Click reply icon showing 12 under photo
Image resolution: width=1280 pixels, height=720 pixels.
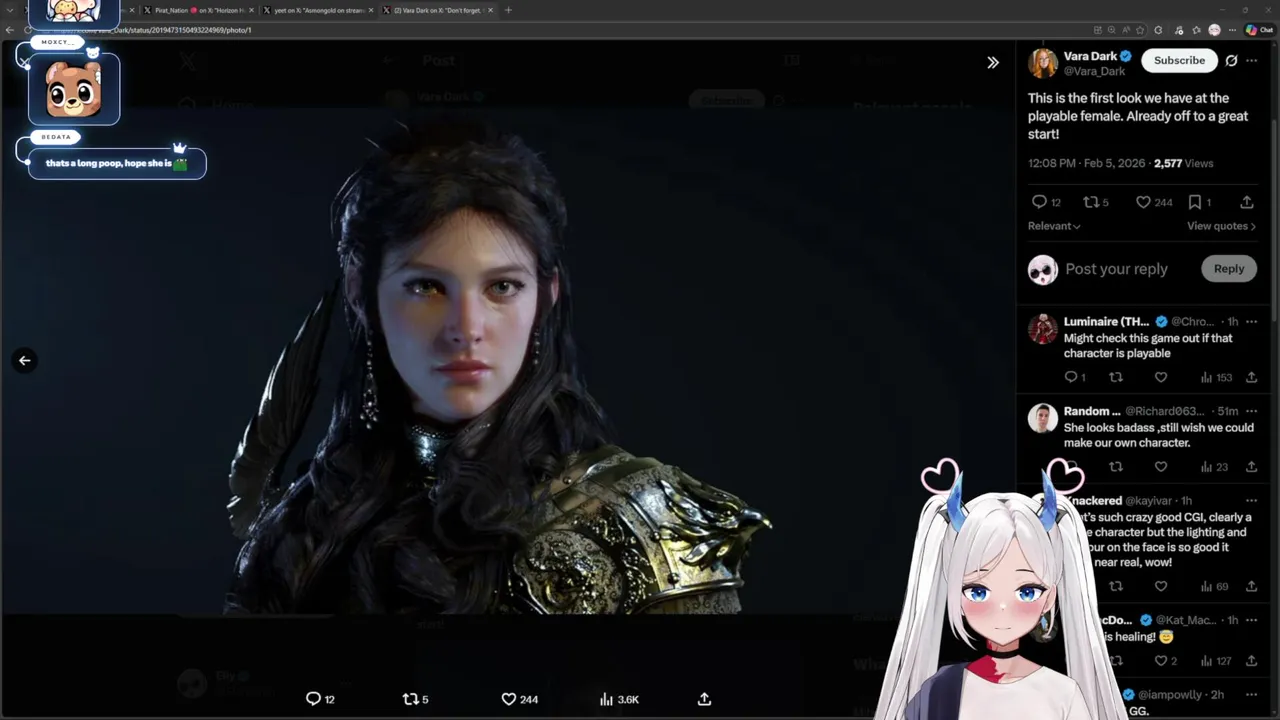tap(320, 699)
